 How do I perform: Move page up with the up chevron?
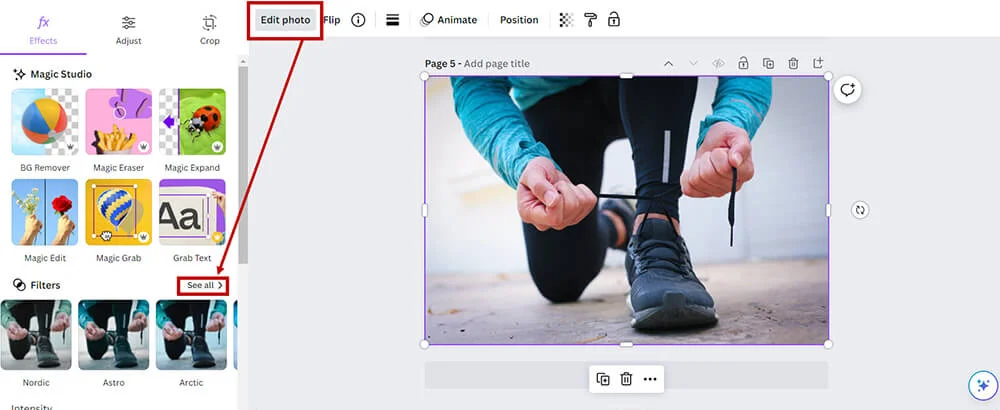[668, 64]
